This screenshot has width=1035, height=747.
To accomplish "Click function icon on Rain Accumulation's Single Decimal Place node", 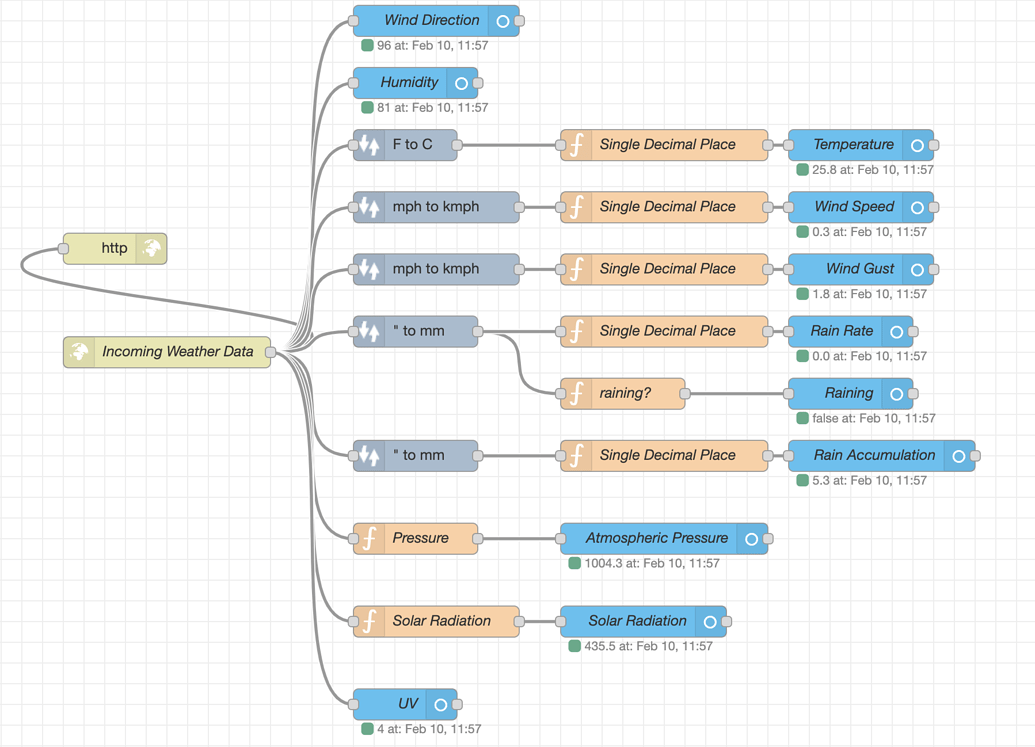I will click(x=578, y=455).
